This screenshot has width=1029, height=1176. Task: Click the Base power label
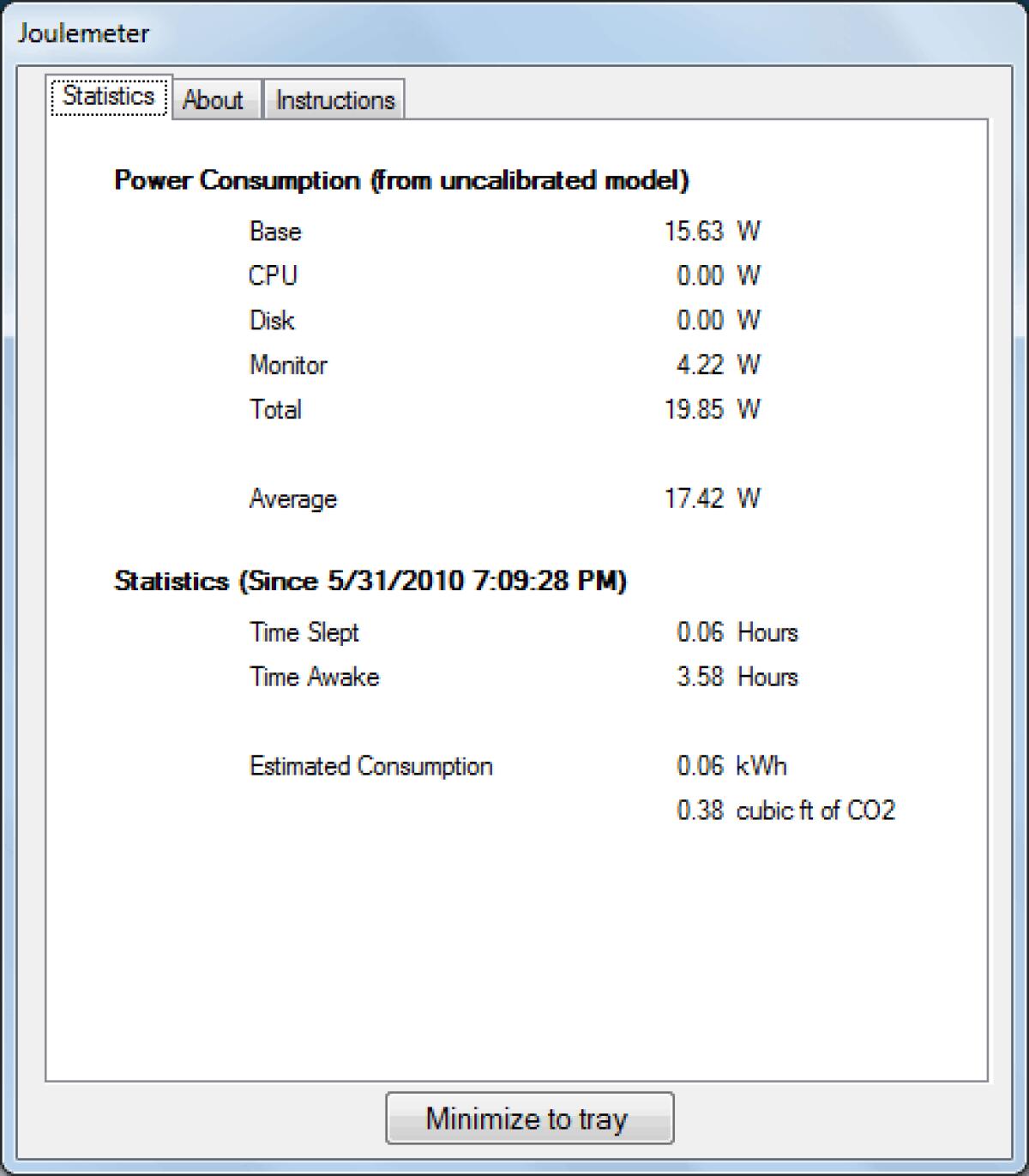click(274, 231)
